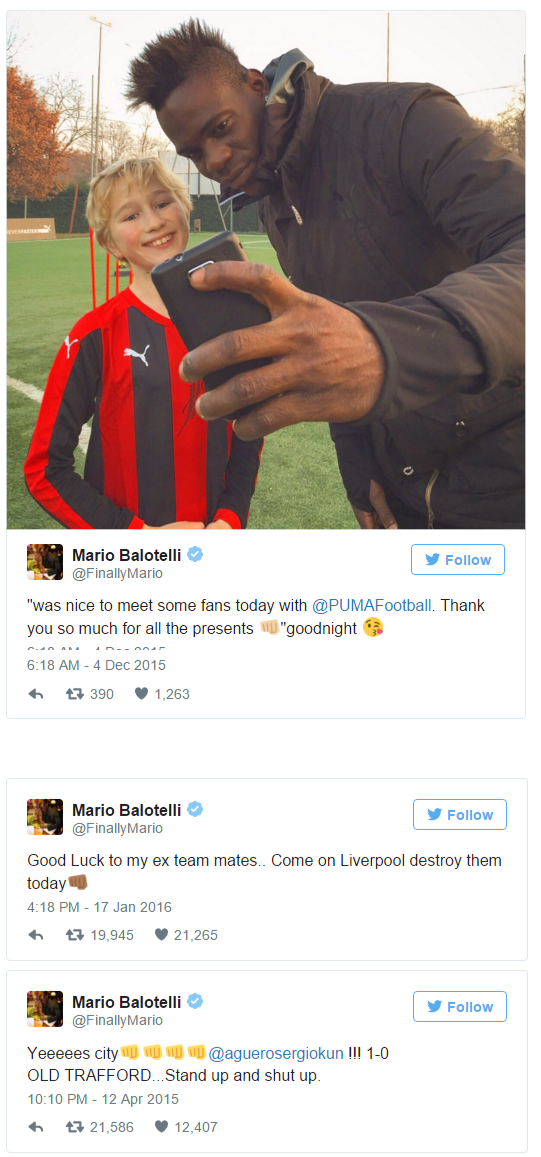541x1157 pixels.
Task: Open the selfie photo with the fan
Action: [266, 270]
